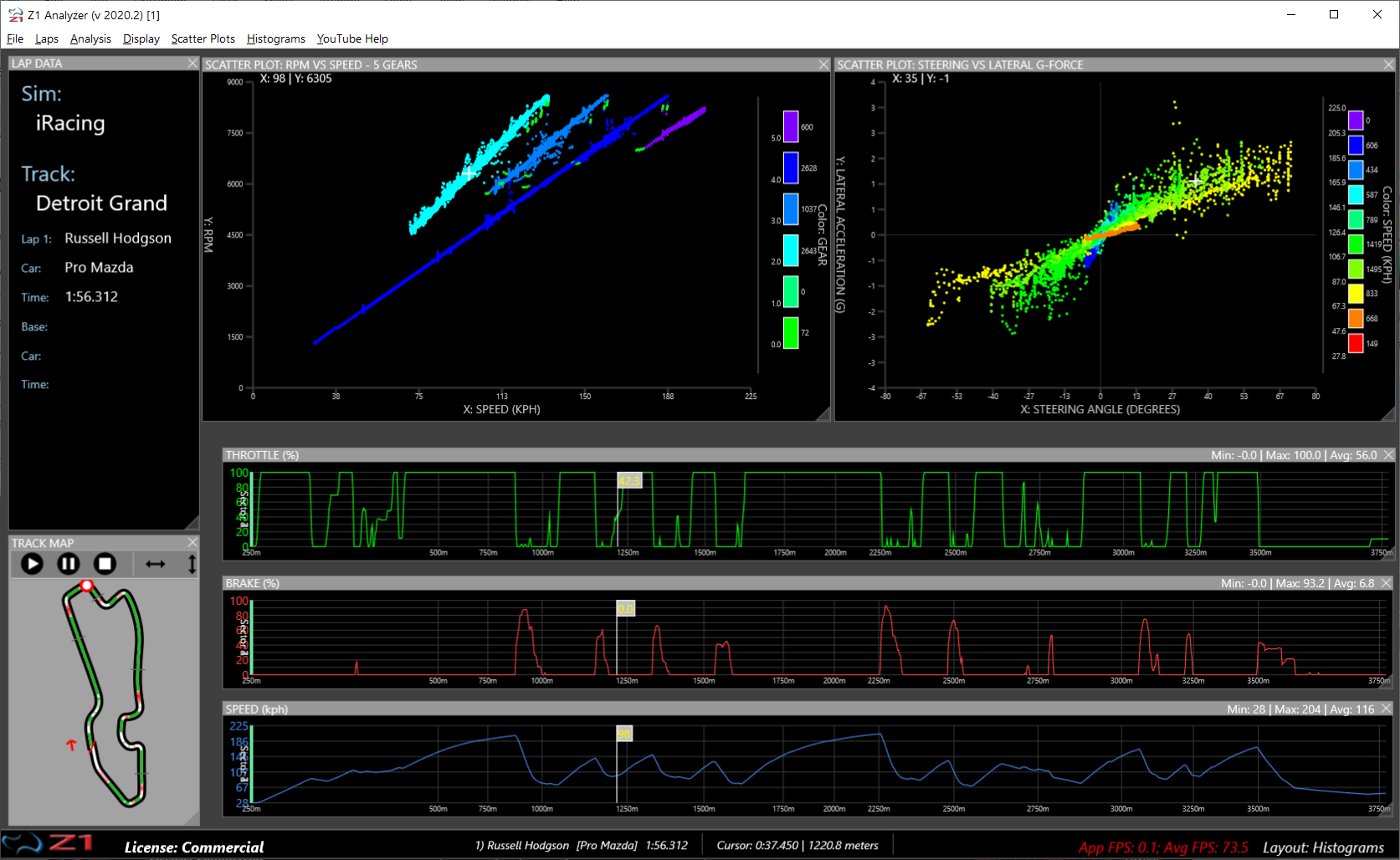This screenshot has width=1400, height=860.
Task: Click the resize grip of RPM vs Speed plot
Action: 823,413
